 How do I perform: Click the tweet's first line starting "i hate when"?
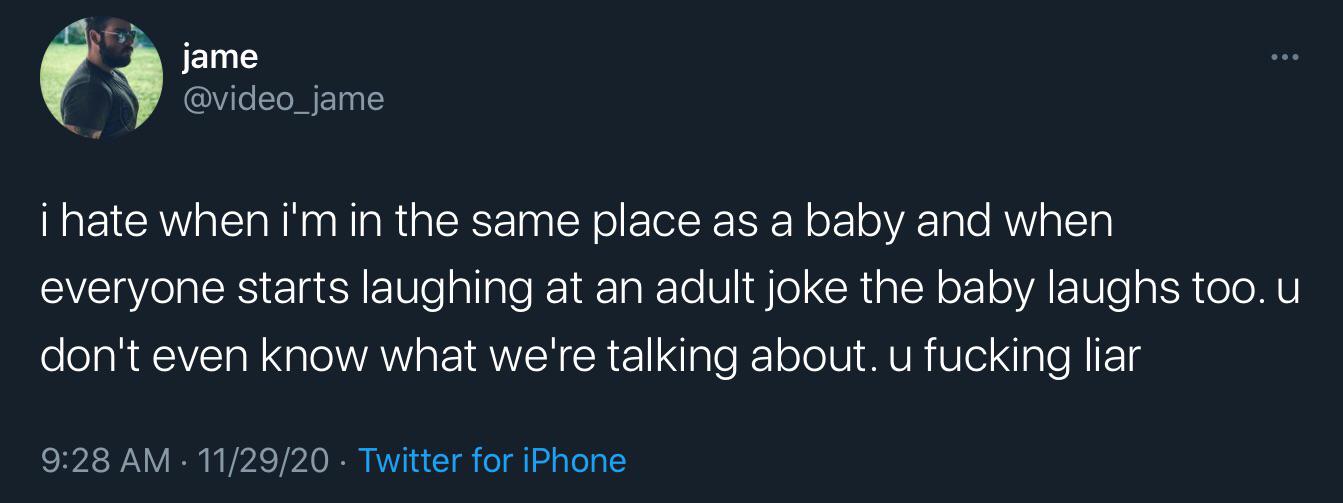coord(576,222)
